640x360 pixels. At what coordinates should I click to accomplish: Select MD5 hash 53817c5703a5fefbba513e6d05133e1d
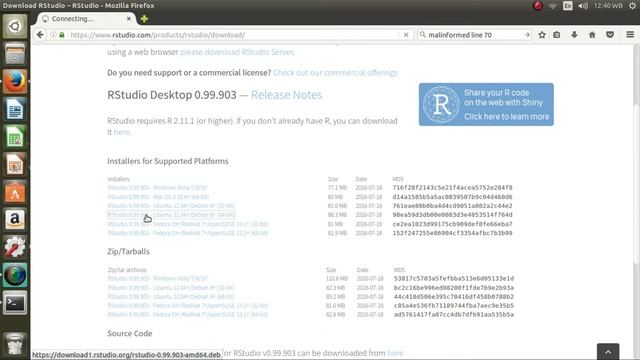click(454, 279)
